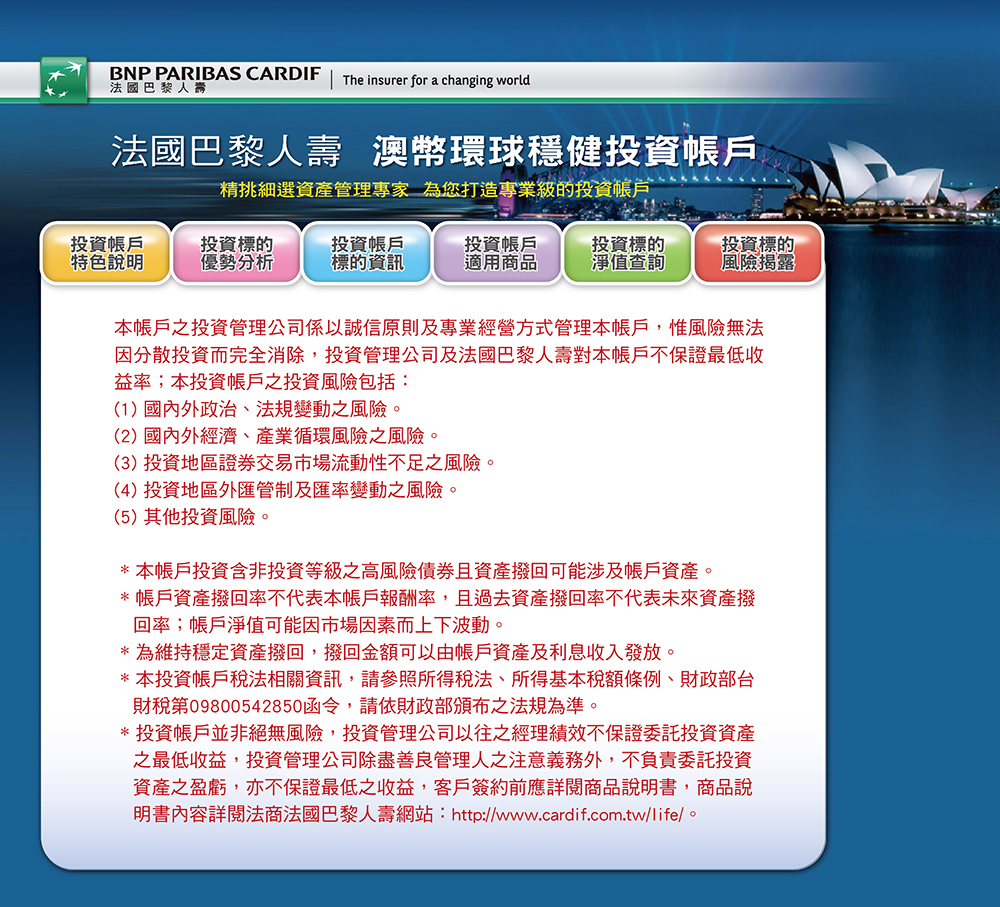This screenshot has height=907, width=1000.
Task: Click risk item (4) 外匯管制及匯率變動
Action: (x=286, y=490)
